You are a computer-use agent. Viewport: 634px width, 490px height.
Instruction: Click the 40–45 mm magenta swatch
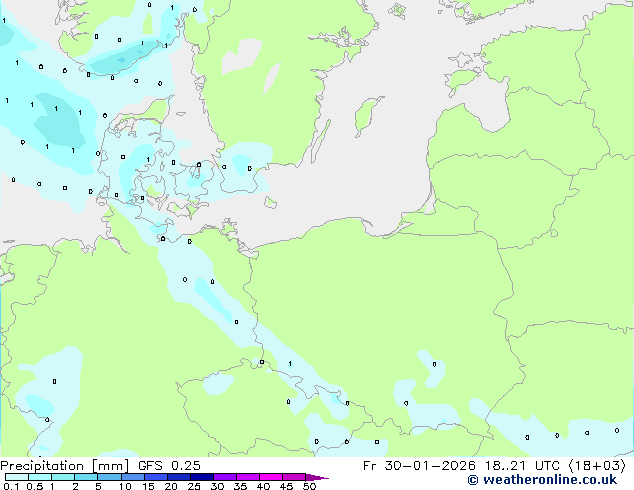(x=271, y=477)
